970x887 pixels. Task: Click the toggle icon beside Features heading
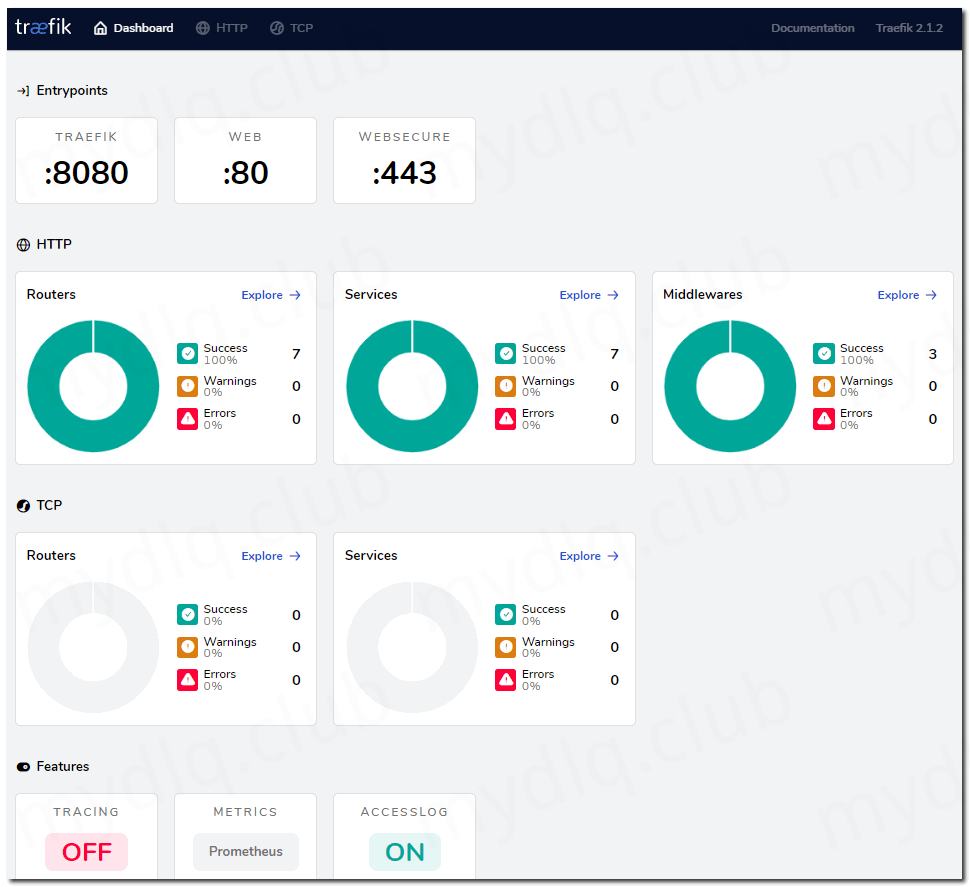(24, 767)
